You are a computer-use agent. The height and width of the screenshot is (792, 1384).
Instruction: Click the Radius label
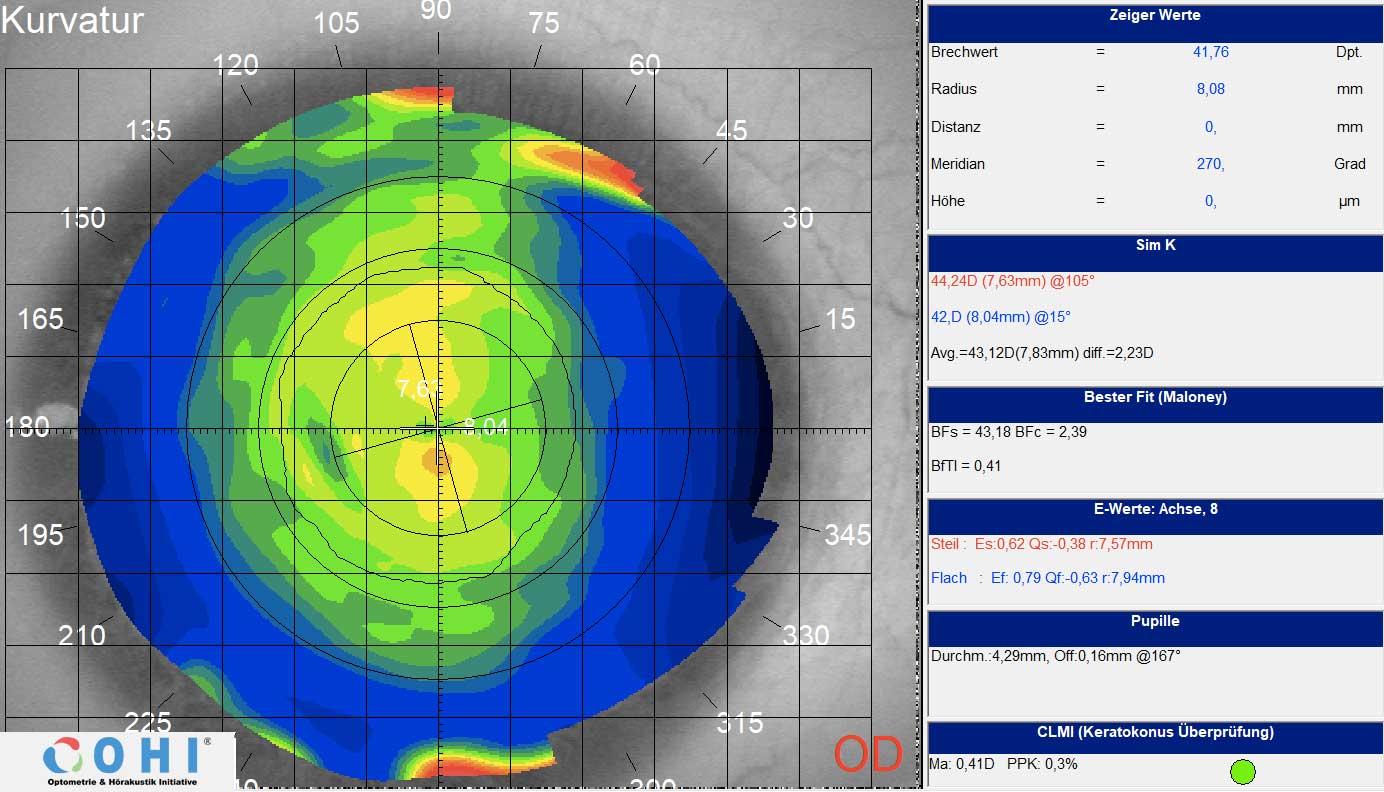coord(954,89)
